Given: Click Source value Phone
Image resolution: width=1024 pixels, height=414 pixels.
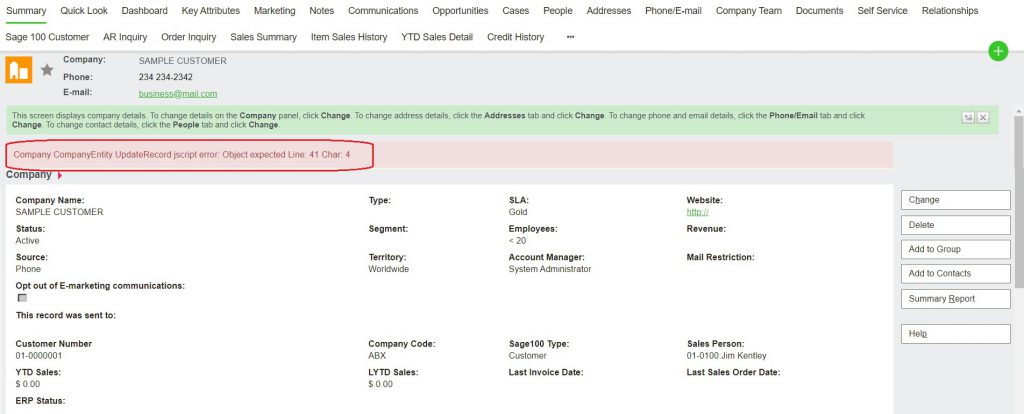Looking at the screenshot, I should click(x=28, y=269).
